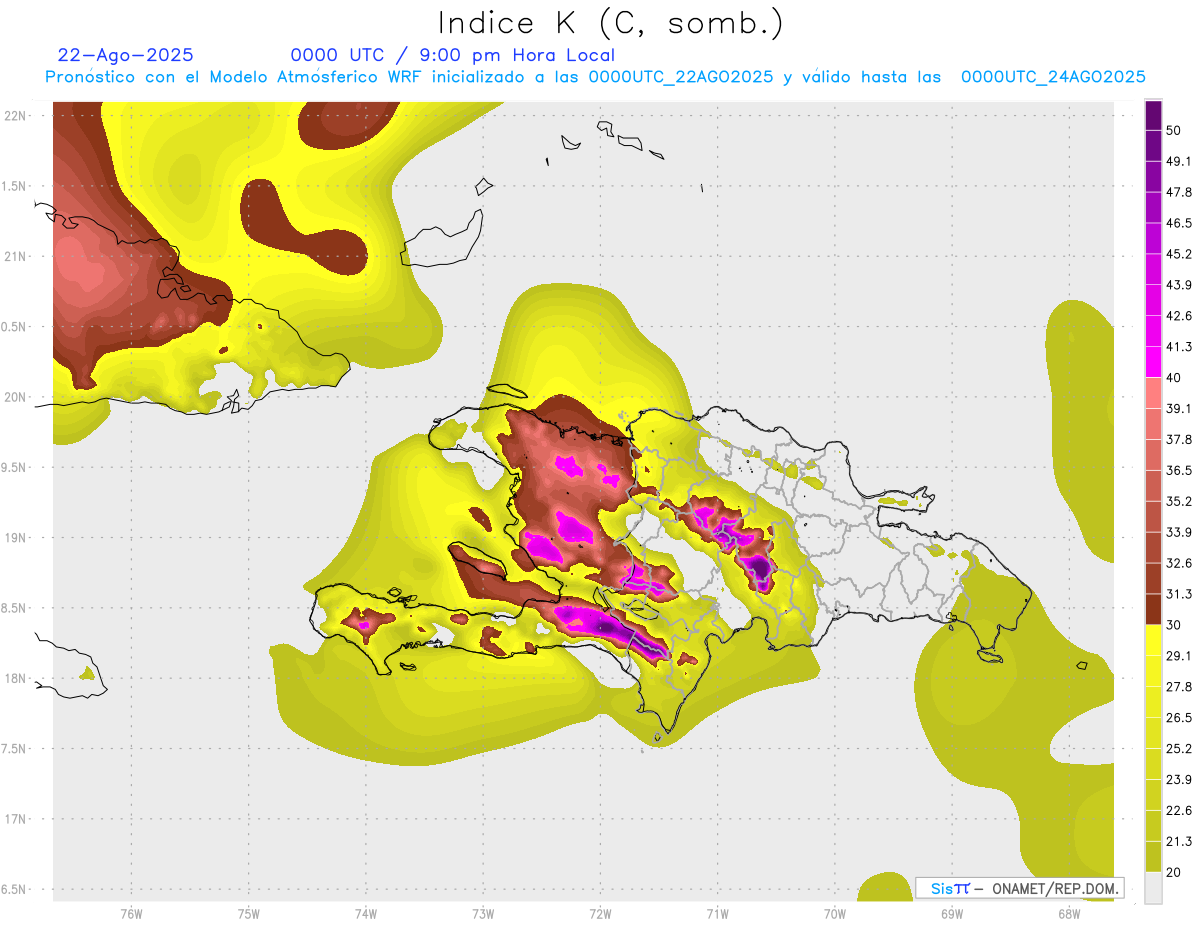Click the longitude label '76W'
The width and height of the screenshot is (1200, 927).
[131, 914]
